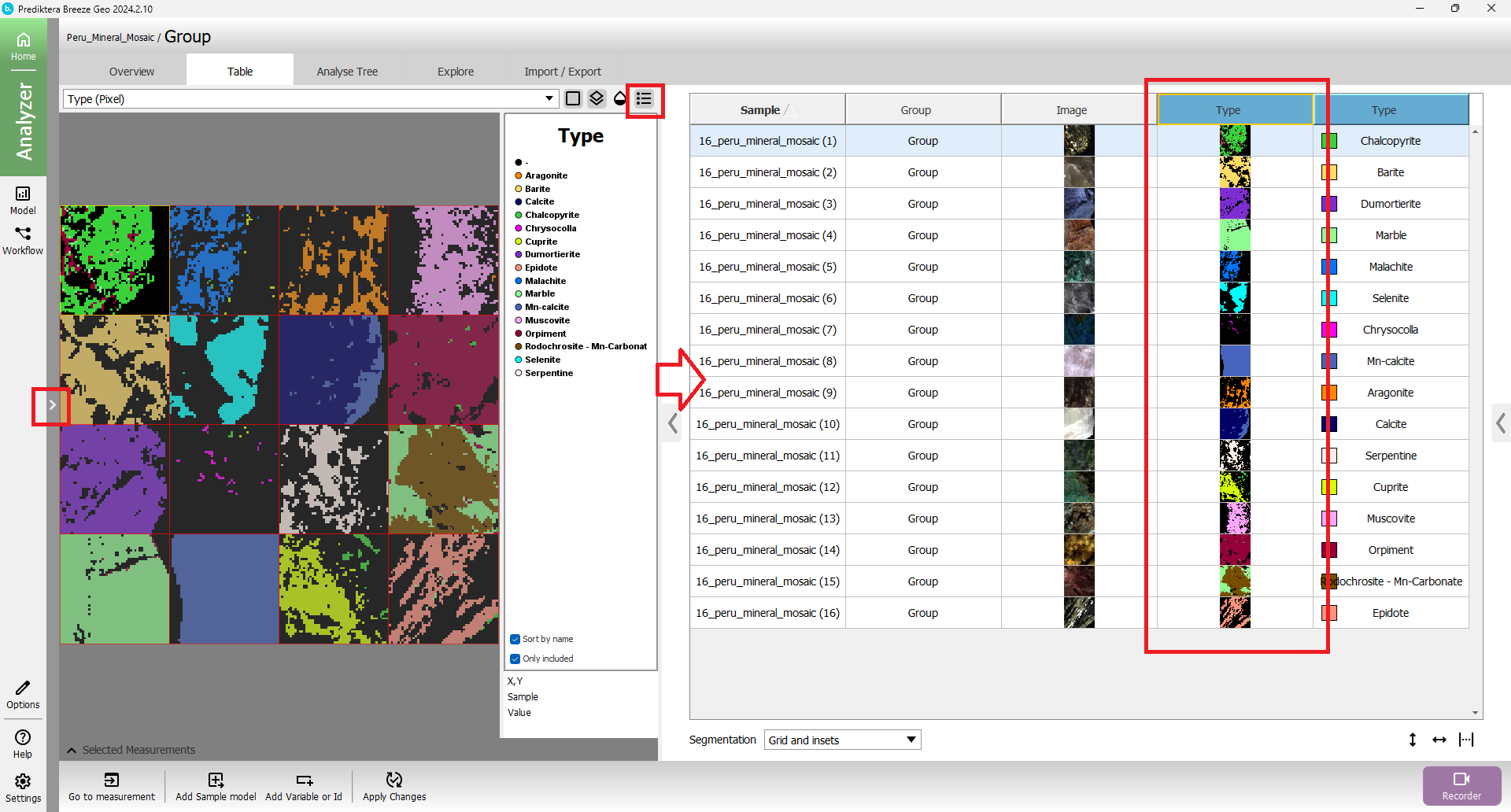Click the layers overlay icon
The width and height of the screenshot is (1511, 812).
[597, 98]
